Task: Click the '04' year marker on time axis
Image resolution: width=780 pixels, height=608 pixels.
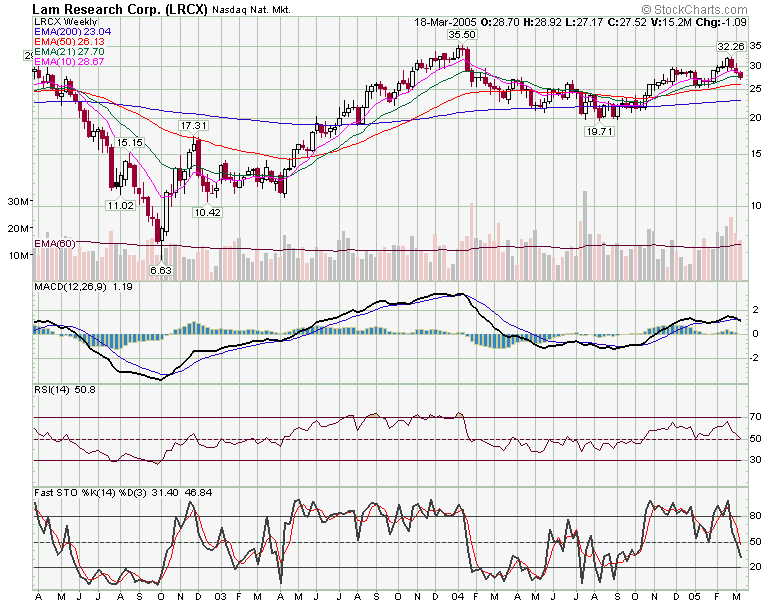Action: click(x=458, y=597)
